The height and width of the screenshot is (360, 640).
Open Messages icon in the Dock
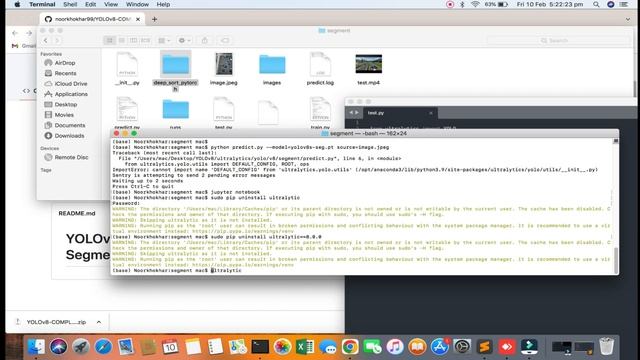tap(327, 347)
